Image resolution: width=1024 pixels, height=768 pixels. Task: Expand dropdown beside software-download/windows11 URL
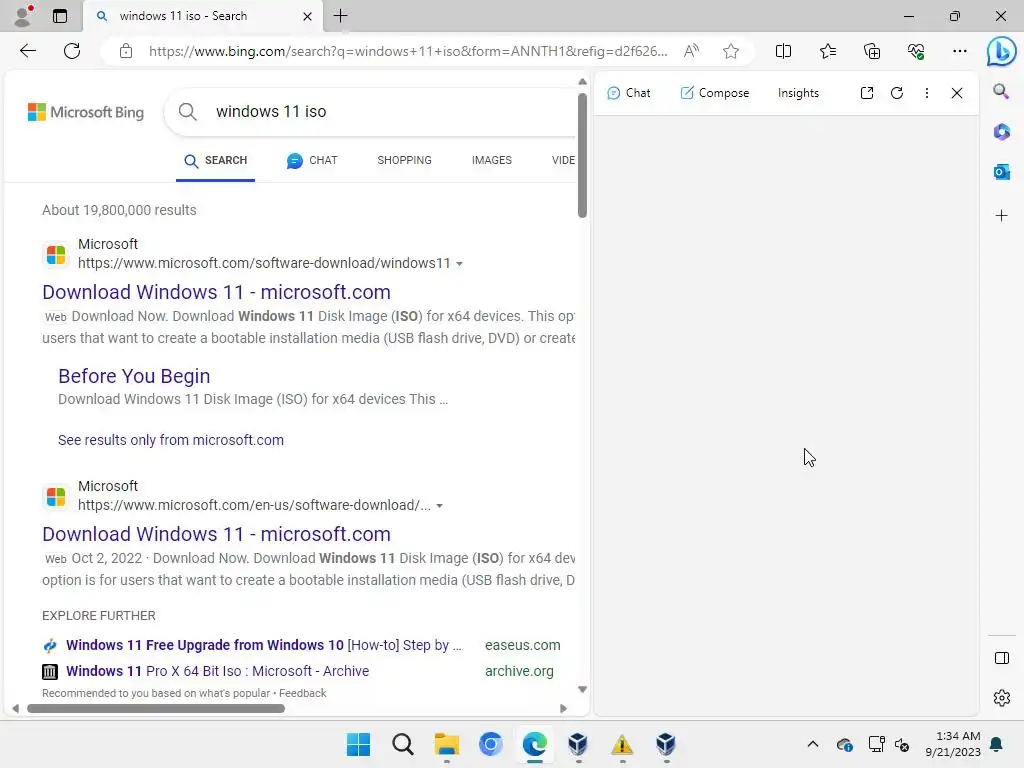tap(459, 264)
